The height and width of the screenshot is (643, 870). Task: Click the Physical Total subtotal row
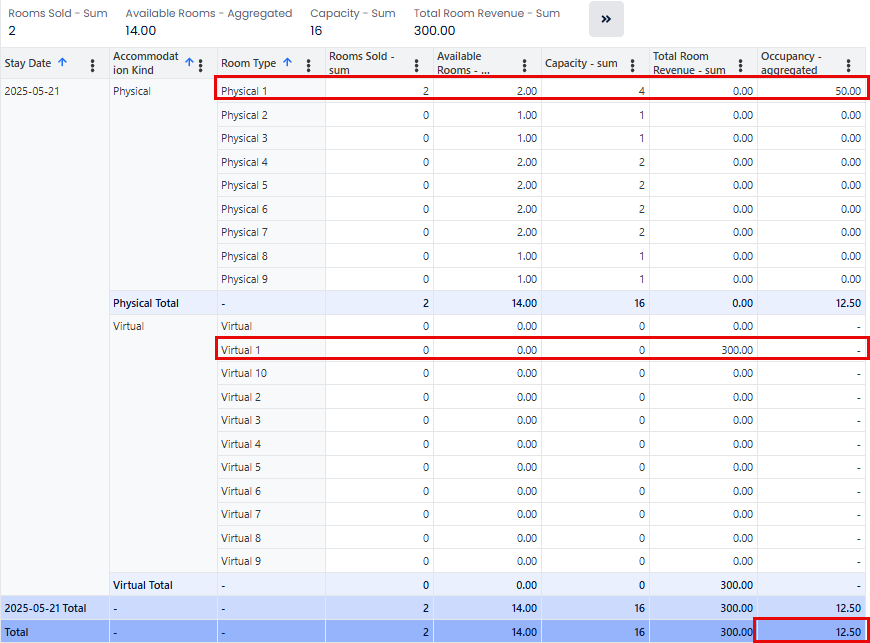point(146,303)
